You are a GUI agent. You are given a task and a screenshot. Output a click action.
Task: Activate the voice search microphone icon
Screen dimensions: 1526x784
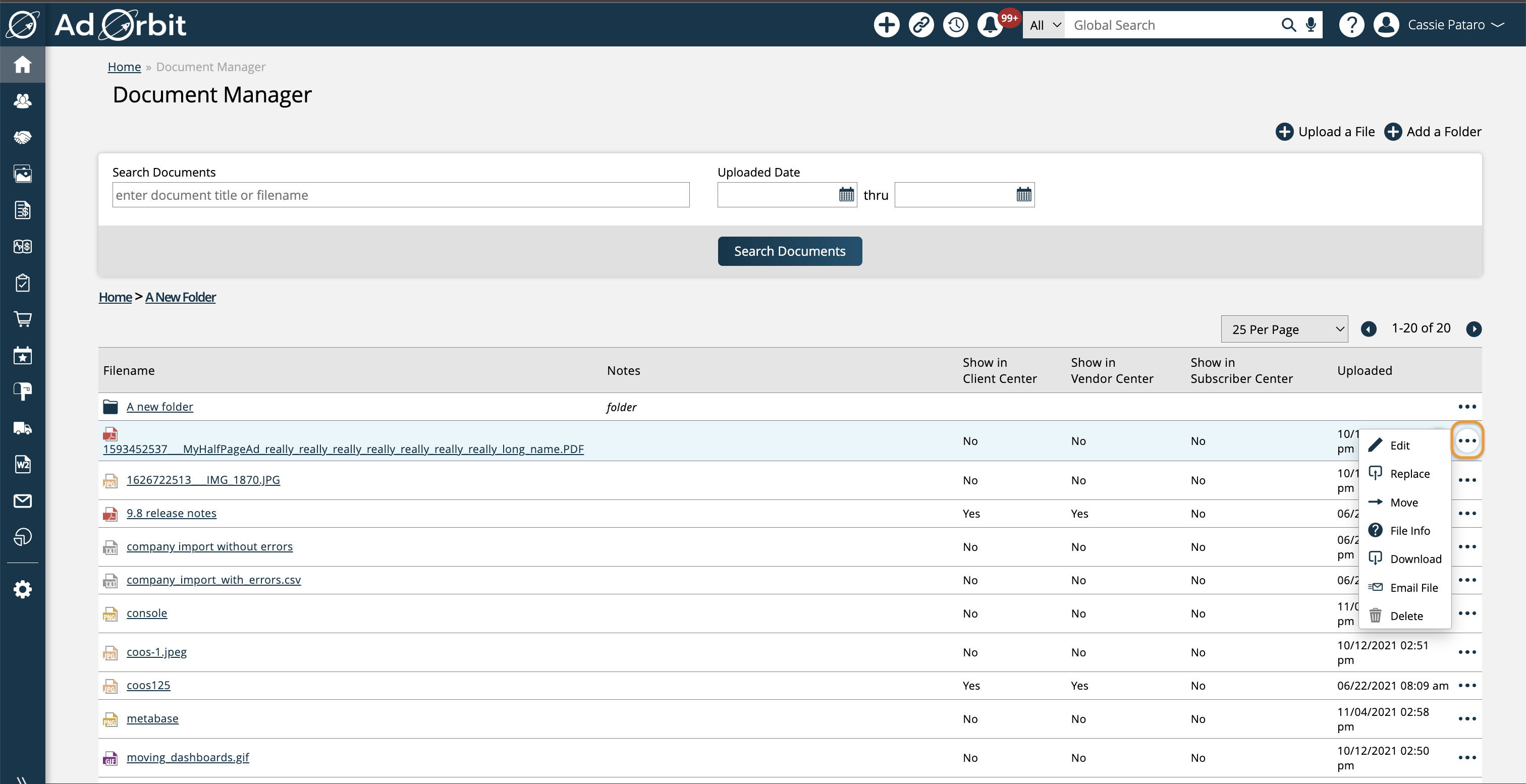tap(1311, 25)
